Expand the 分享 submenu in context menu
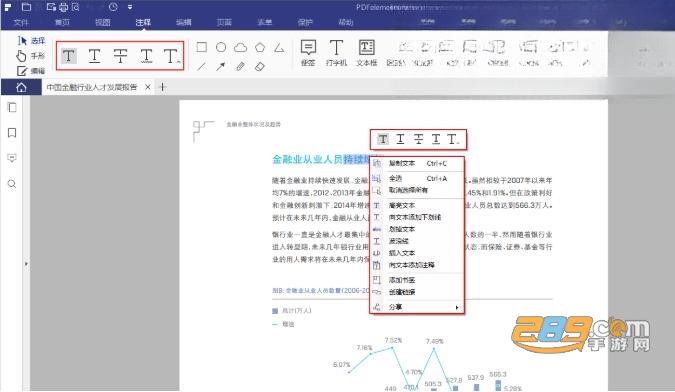 pos(418,307)
